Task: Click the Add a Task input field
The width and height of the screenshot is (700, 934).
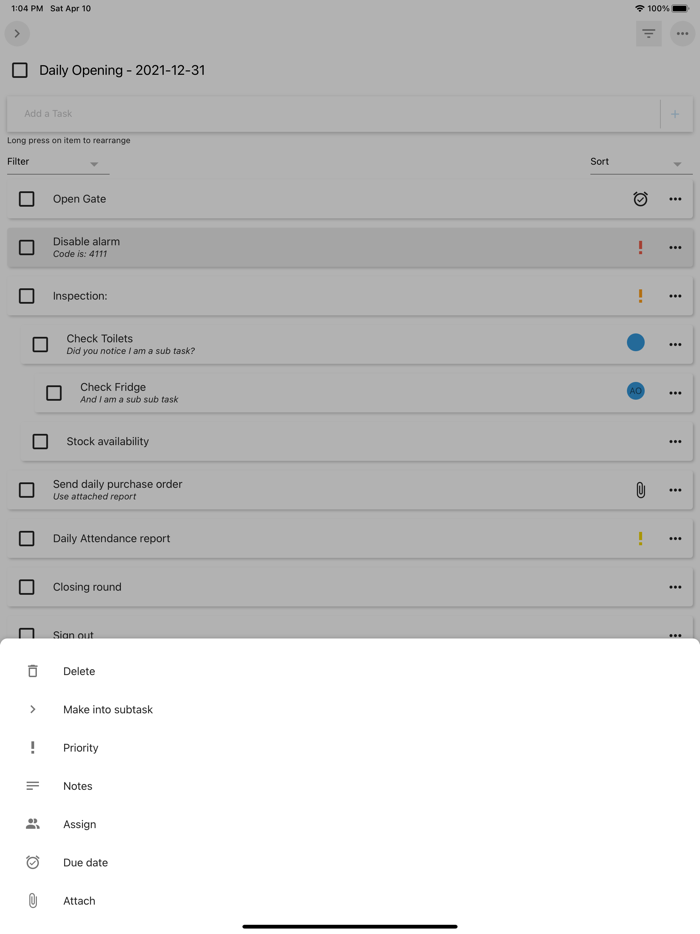Action: [x=300, y=113]
